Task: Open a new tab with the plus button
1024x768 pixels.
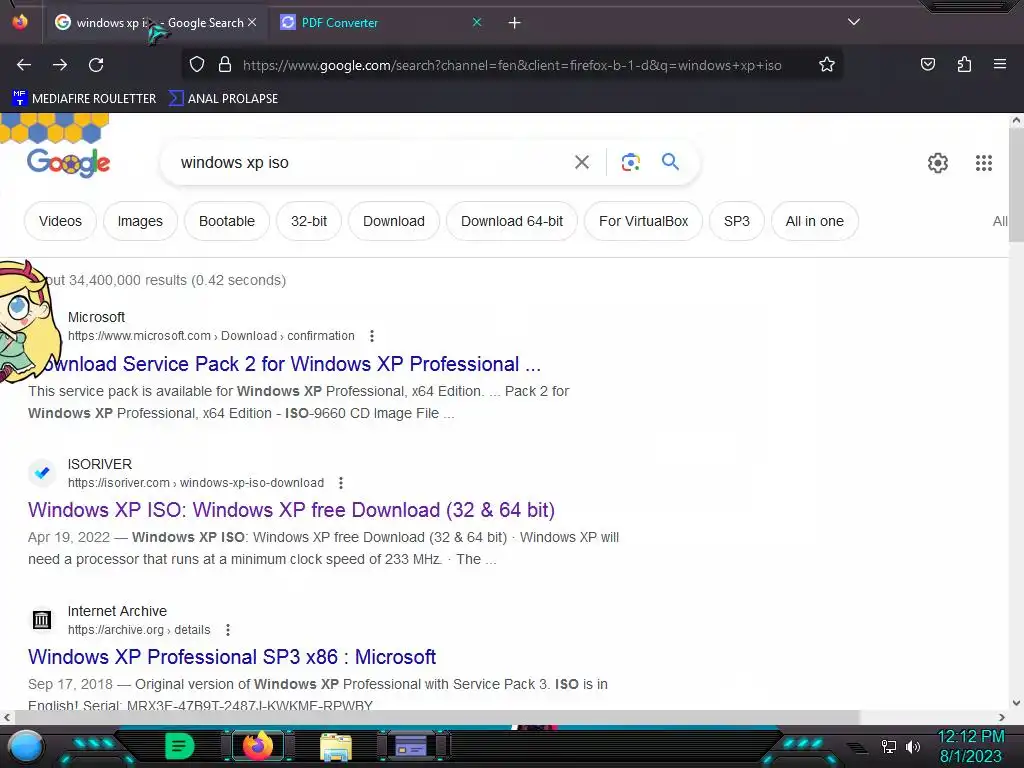Action: tap(515, 23)
